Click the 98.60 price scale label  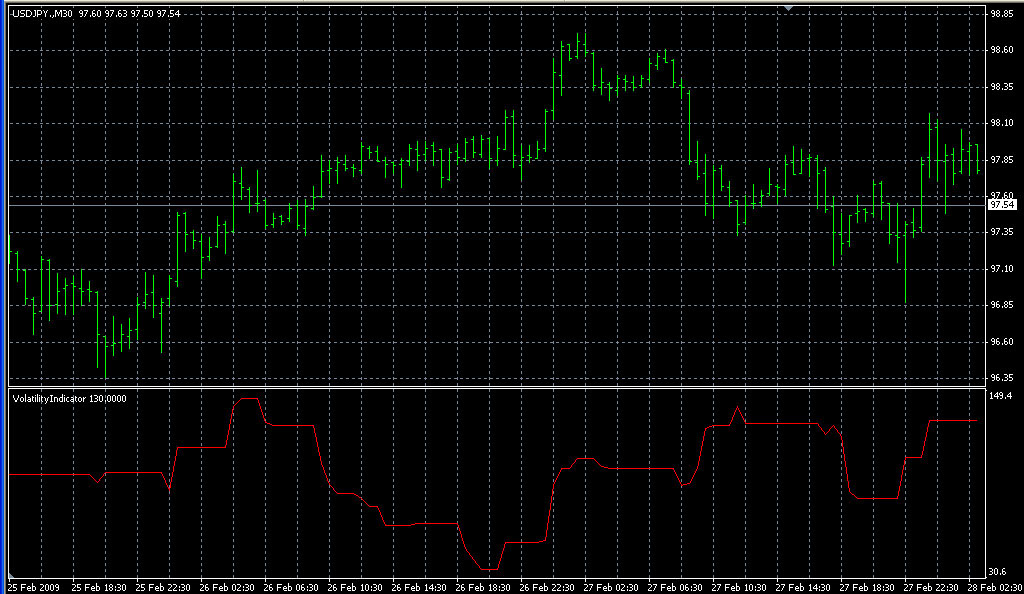click(1001, 50)
